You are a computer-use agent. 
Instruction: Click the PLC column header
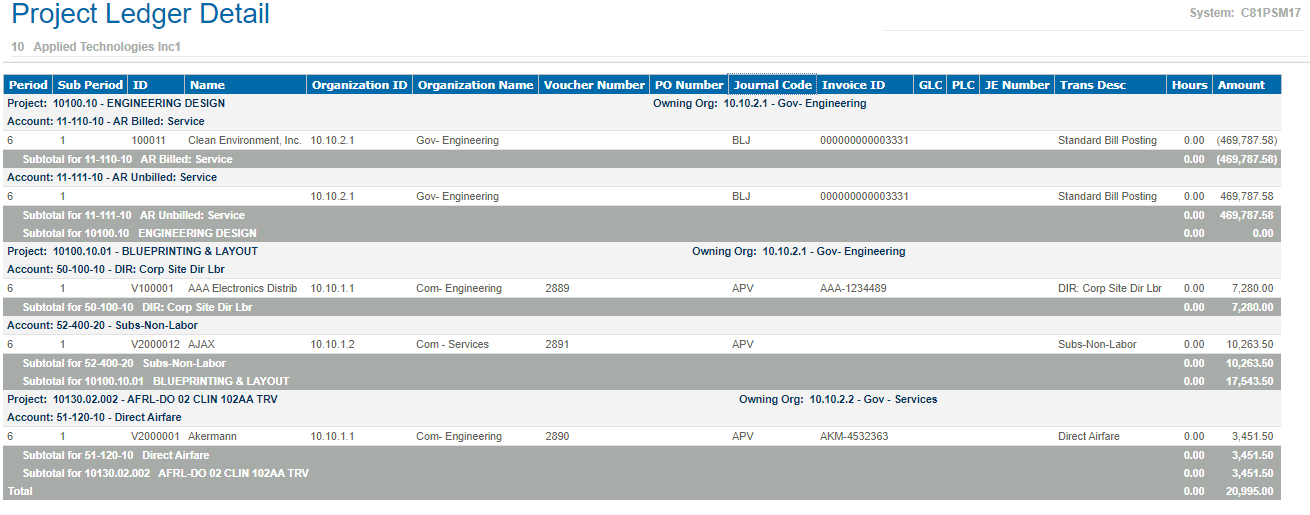[x=963, y=85]
